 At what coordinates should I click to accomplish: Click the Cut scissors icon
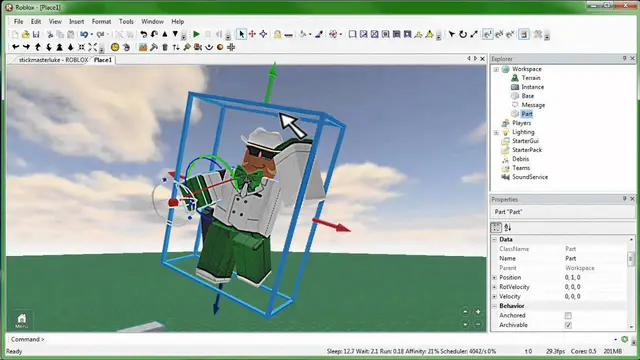pyautogui.click(x=50, y=35)
